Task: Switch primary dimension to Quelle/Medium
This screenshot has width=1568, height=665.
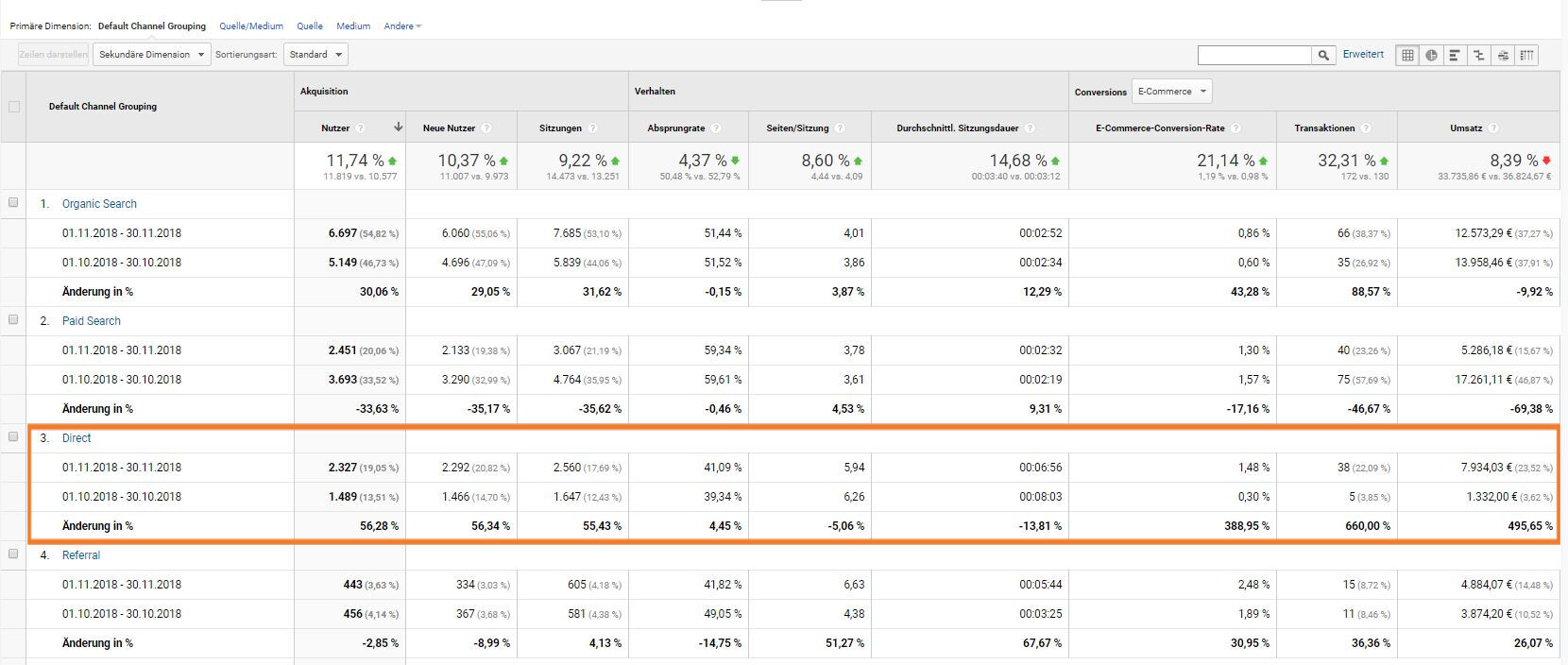Action: pyautogui.click(x=251, y=26)
